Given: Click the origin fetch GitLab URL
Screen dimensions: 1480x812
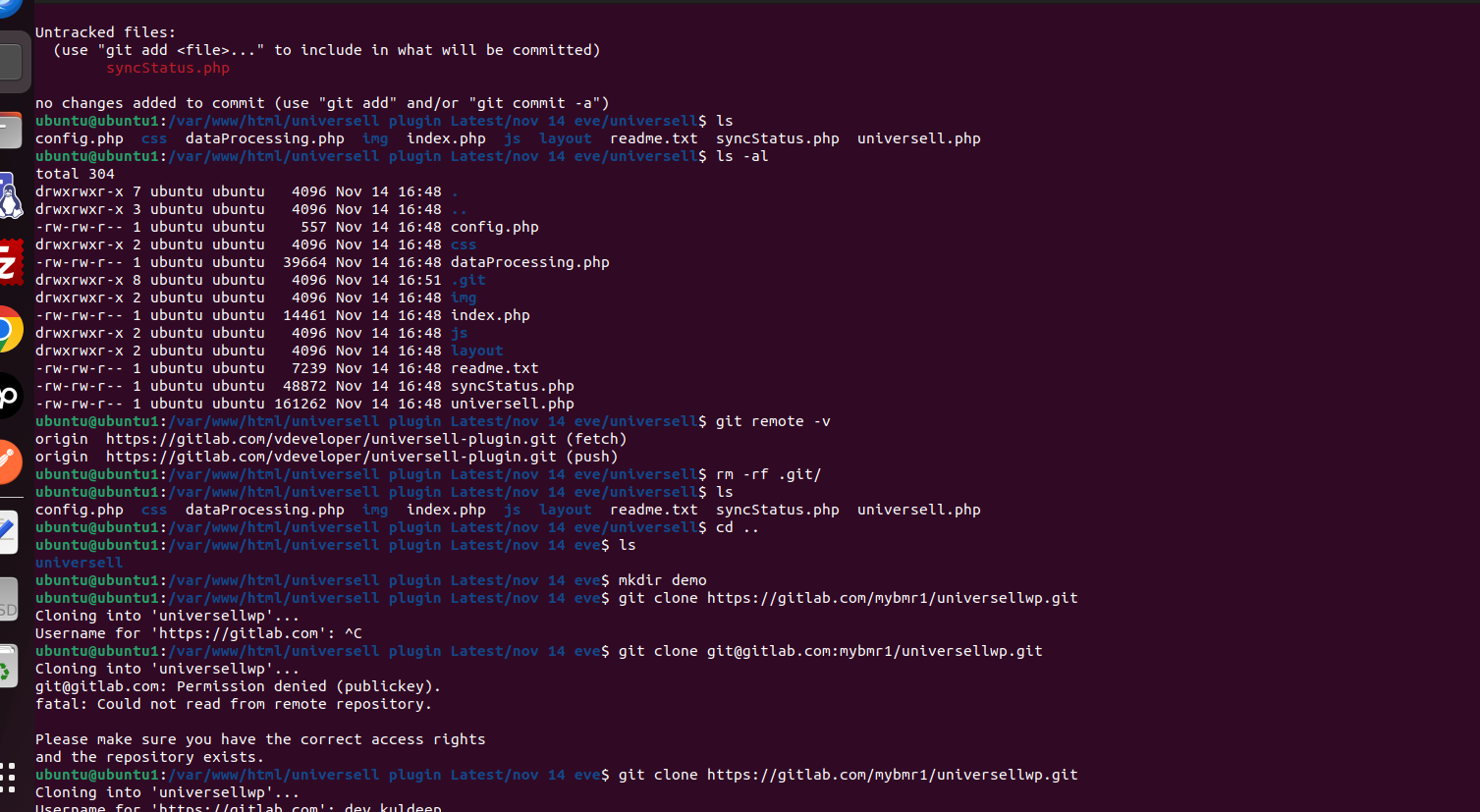Looking at the screenshot, I should coord(331,439).
